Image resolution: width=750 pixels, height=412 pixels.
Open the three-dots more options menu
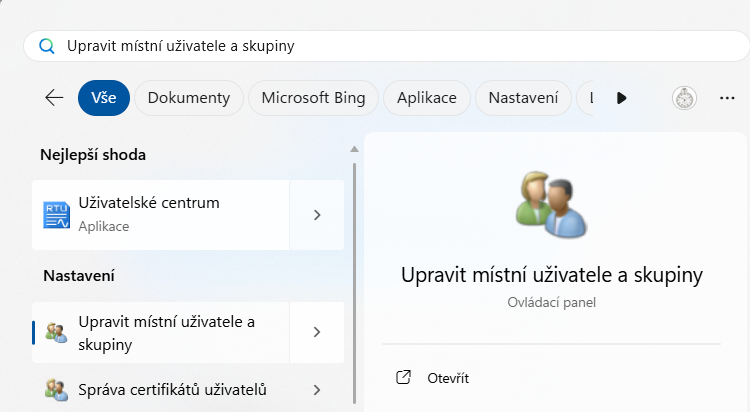point(727,98)
